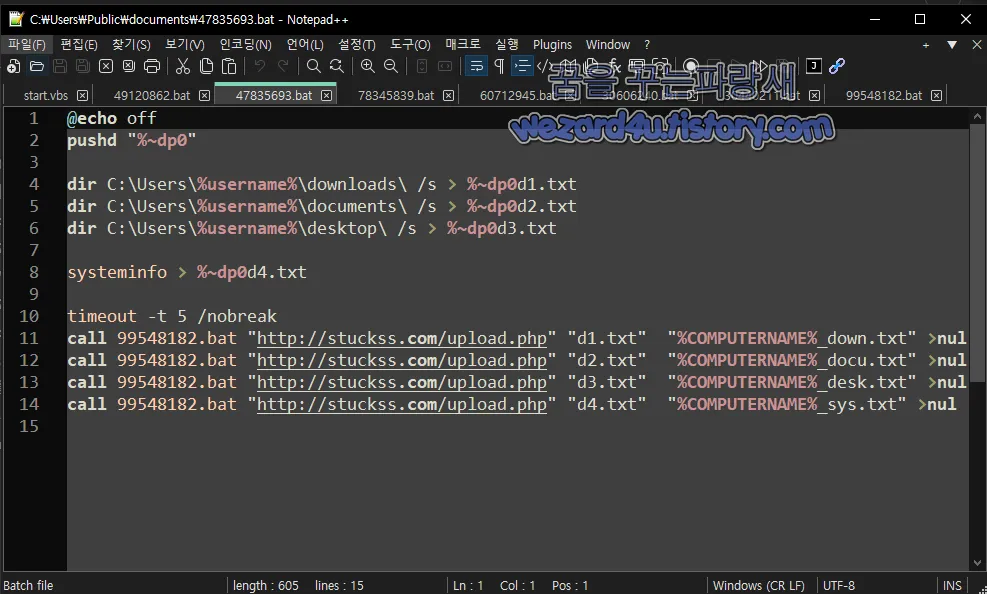The width and height of the screenshot is (987, 594).
Task: Open the Plugins menu
Action: (x=552, y=45)
